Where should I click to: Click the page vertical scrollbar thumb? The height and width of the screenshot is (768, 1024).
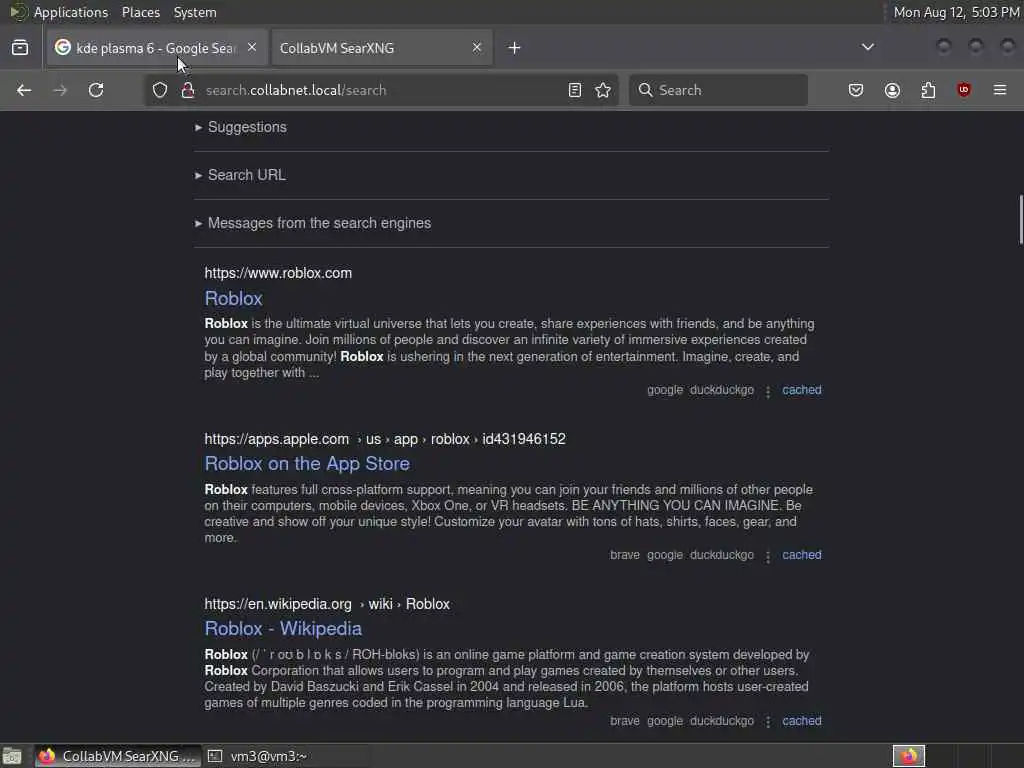coord(1020,219)
